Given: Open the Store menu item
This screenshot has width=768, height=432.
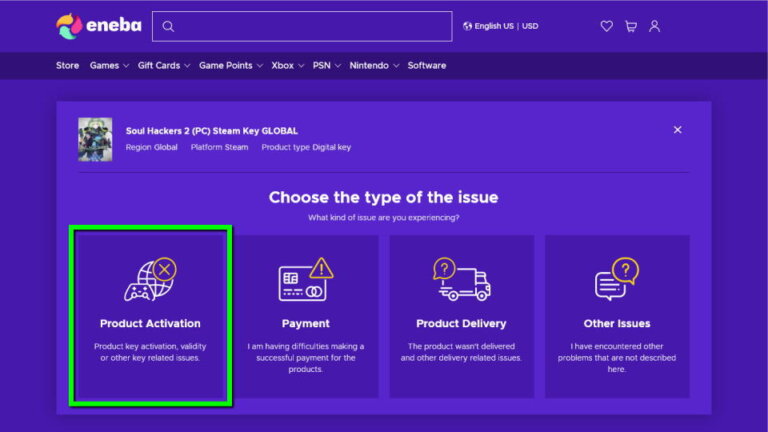Looking at the screenshot, I should [67, 66].
